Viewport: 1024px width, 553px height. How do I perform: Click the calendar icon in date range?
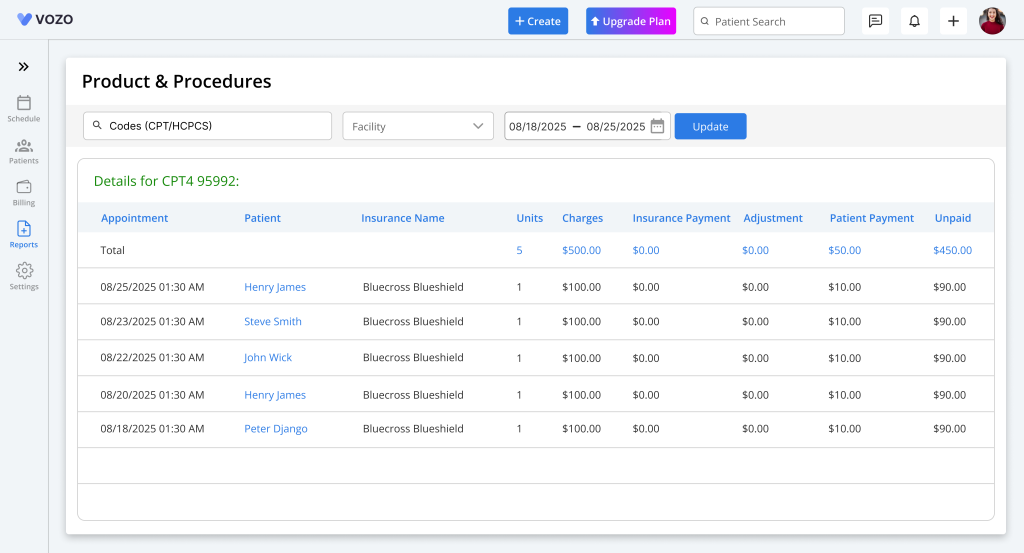[x=657, y=126]
